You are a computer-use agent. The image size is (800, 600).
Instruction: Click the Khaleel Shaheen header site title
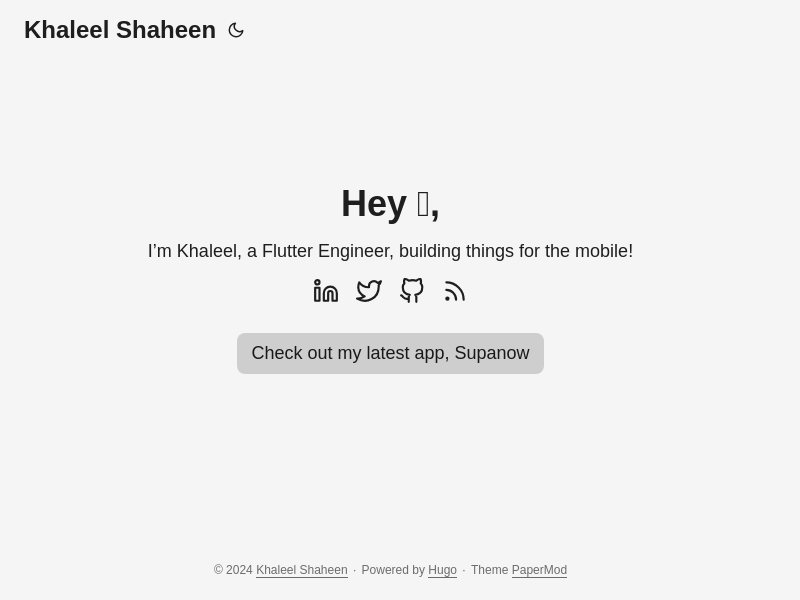pyautogui.click(x=120, y=30)
